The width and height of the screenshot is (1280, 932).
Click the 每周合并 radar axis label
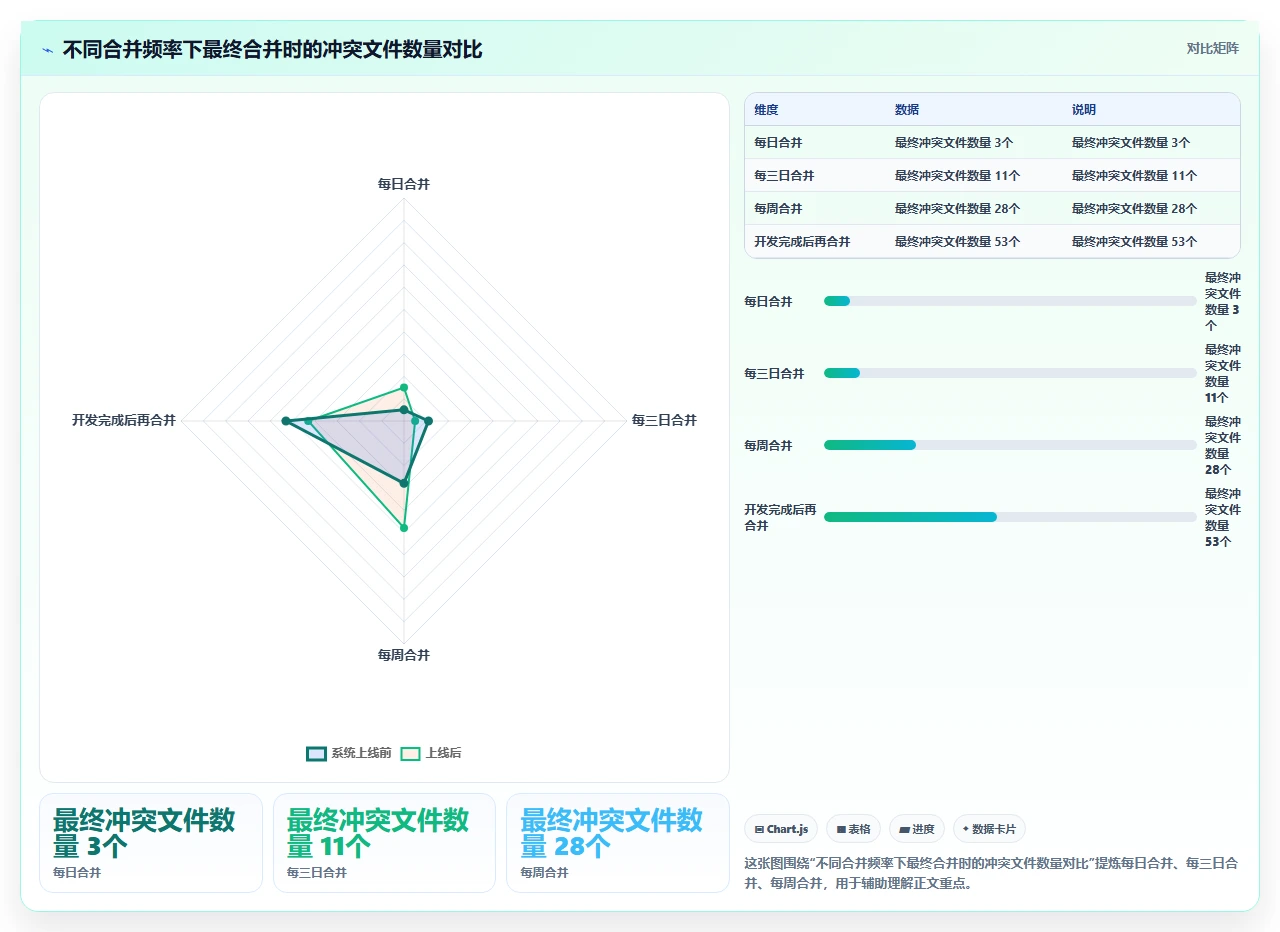(x=404, y=655)
